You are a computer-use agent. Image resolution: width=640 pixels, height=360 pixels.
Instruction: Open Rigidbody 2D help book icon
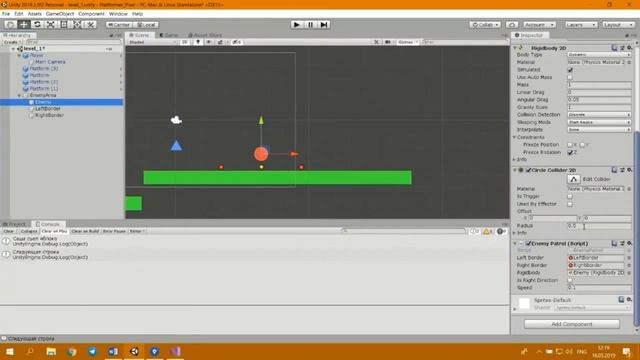coord(614,48)
